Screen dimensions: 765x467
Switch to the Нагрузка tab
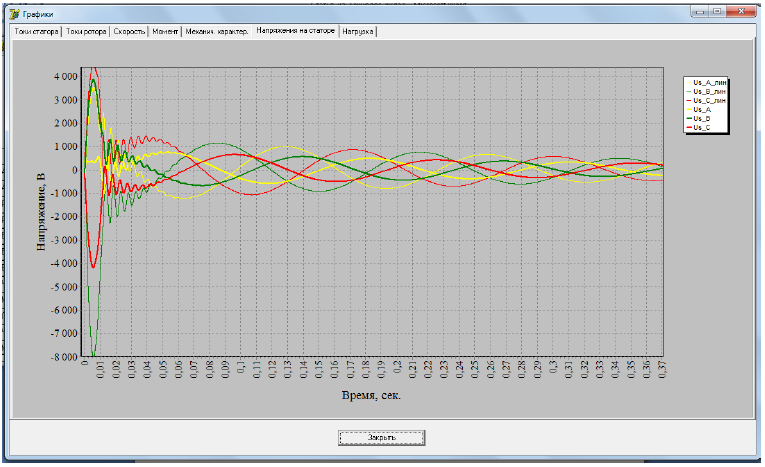(358, 32)
